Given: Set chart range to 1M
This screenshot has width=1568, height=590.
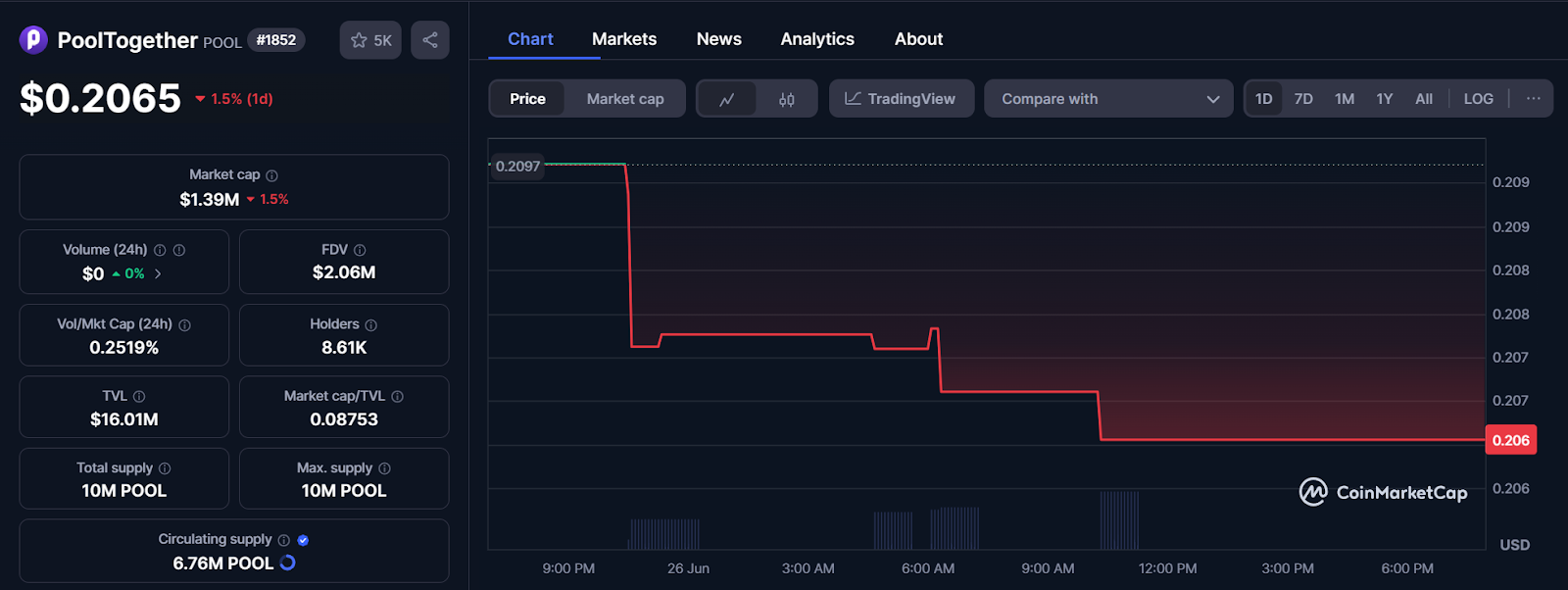Looking at the screenshot, I should pos(1345,99).
